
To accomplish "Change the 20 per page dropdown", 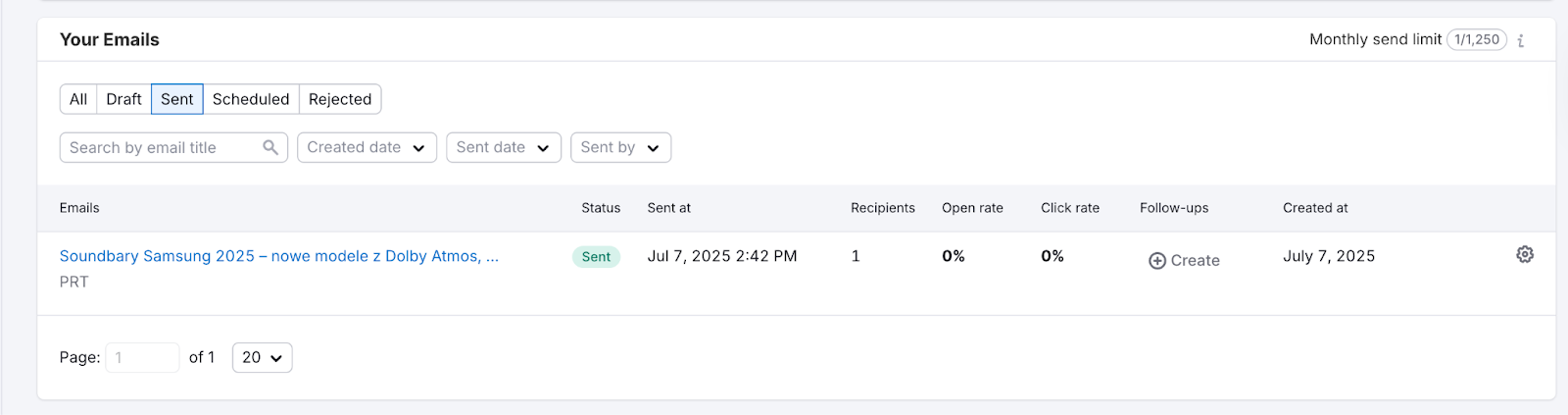I will click(262, 358).
